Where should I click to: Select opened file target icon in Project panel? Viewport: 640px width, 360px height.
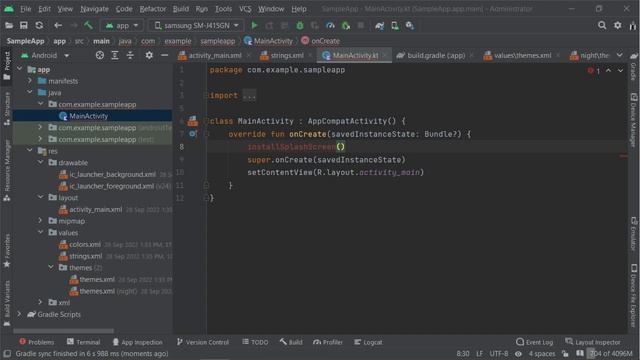pos(100,55)
